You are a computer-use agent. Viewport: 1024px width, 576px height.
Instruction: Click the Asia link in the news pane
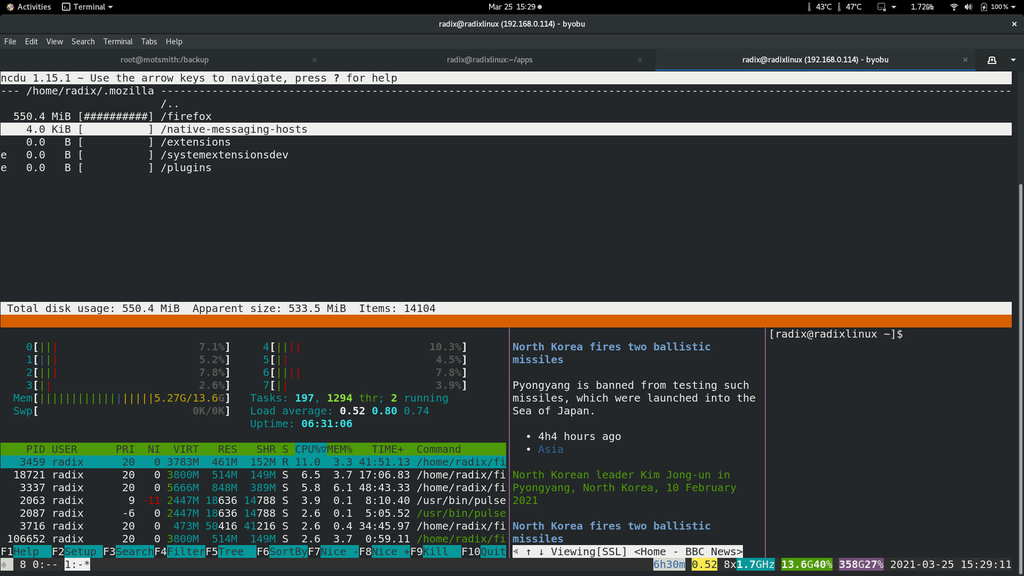click(x=549, y=449)
